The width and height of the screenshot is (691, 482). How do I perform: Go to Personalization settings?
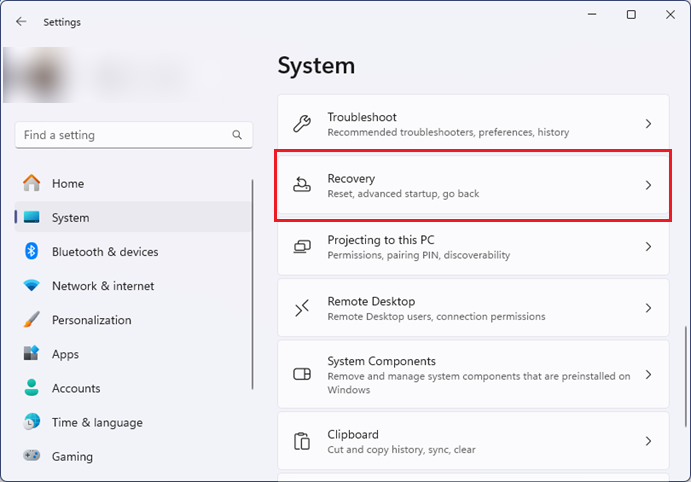point(134,320)
